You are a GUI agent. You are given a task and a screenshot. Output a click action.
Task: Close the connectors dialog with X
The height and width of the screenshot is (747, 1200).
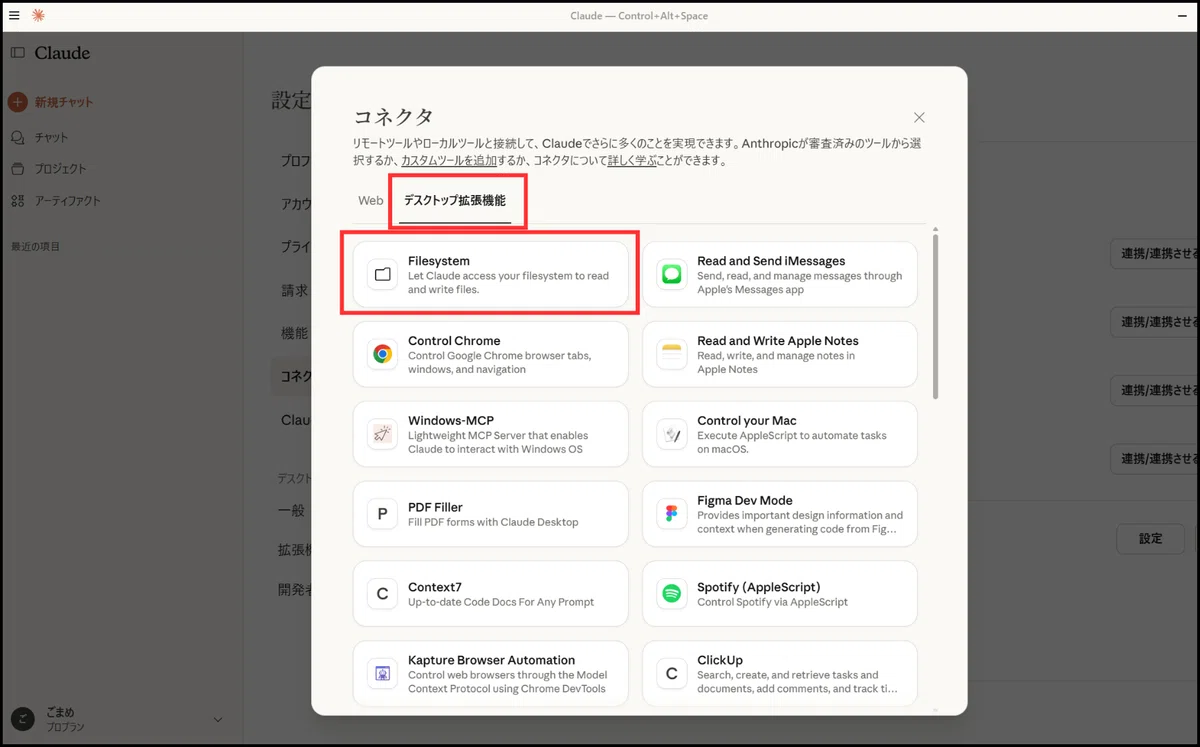(919, 117)
